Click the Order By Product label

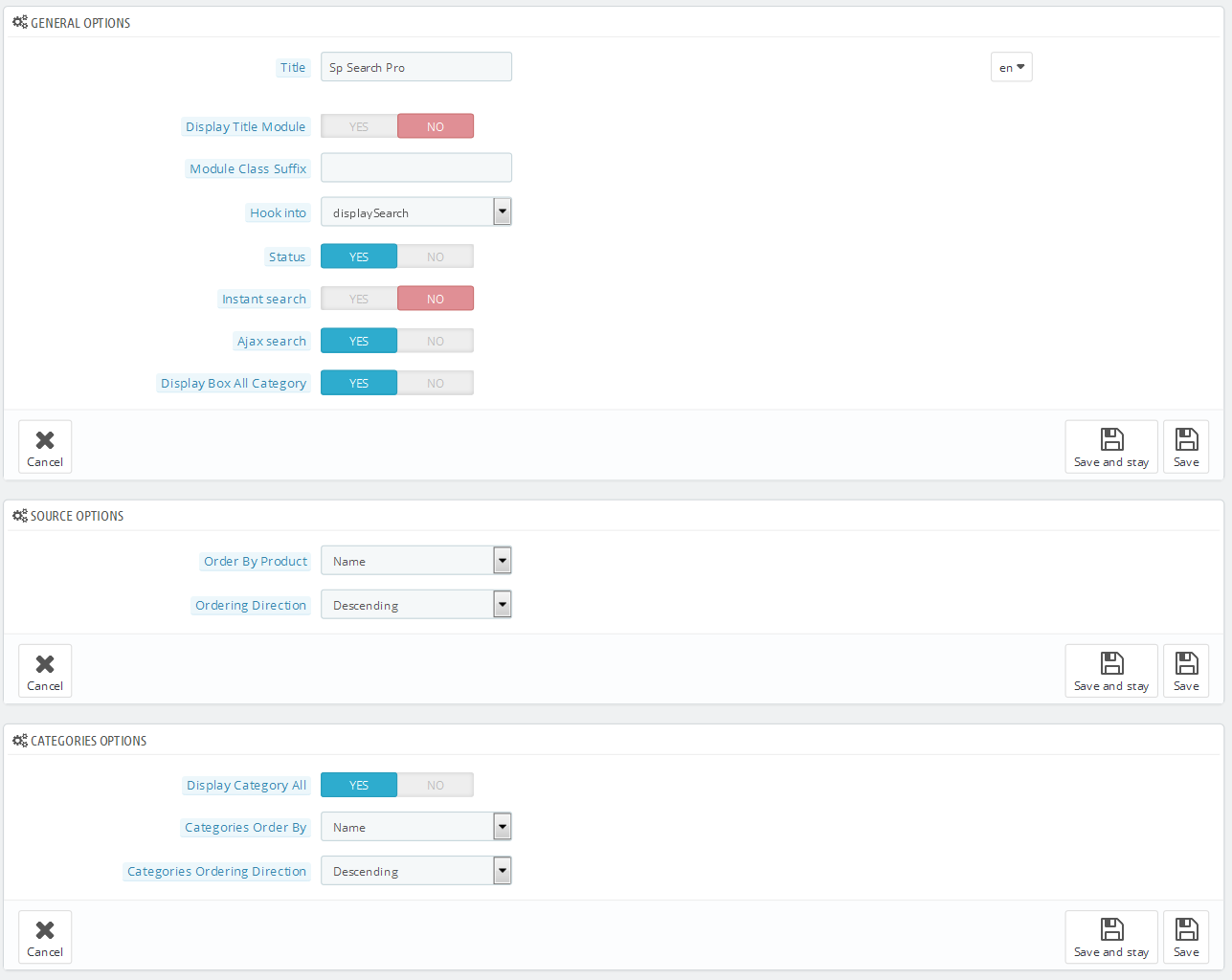(256, 561)
